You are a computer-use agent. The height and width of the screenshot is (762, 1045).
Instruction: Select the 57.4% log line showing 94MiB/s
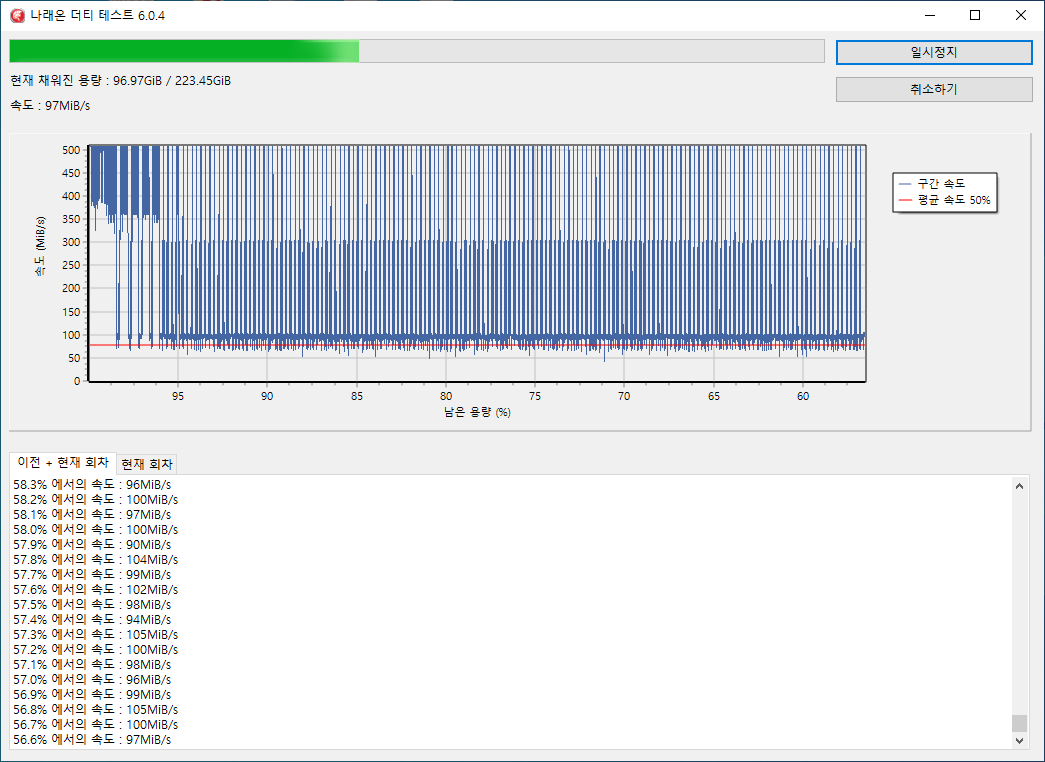click(x=92, y=619)
